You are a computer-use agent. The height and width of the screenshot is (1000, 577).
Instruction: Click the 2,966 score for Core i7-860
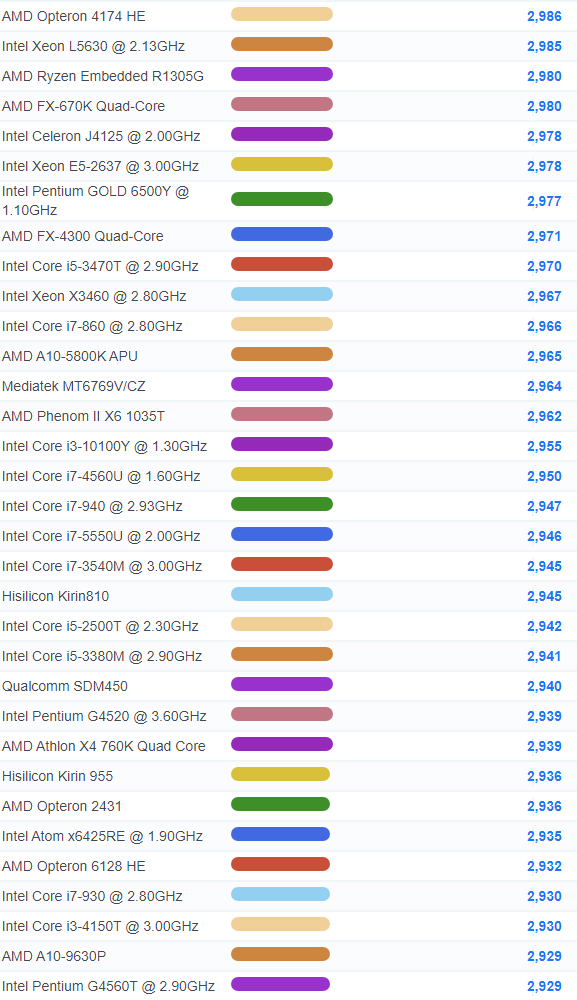pyautogui.click(x=544, y=326)
